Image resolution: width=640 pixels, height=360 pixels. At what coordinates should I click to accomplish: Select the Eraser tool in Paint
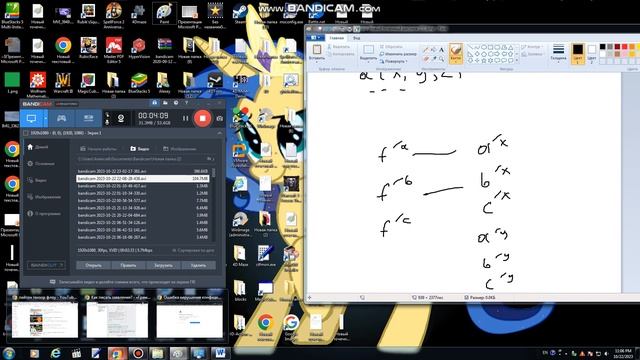[x=426, y=59]
